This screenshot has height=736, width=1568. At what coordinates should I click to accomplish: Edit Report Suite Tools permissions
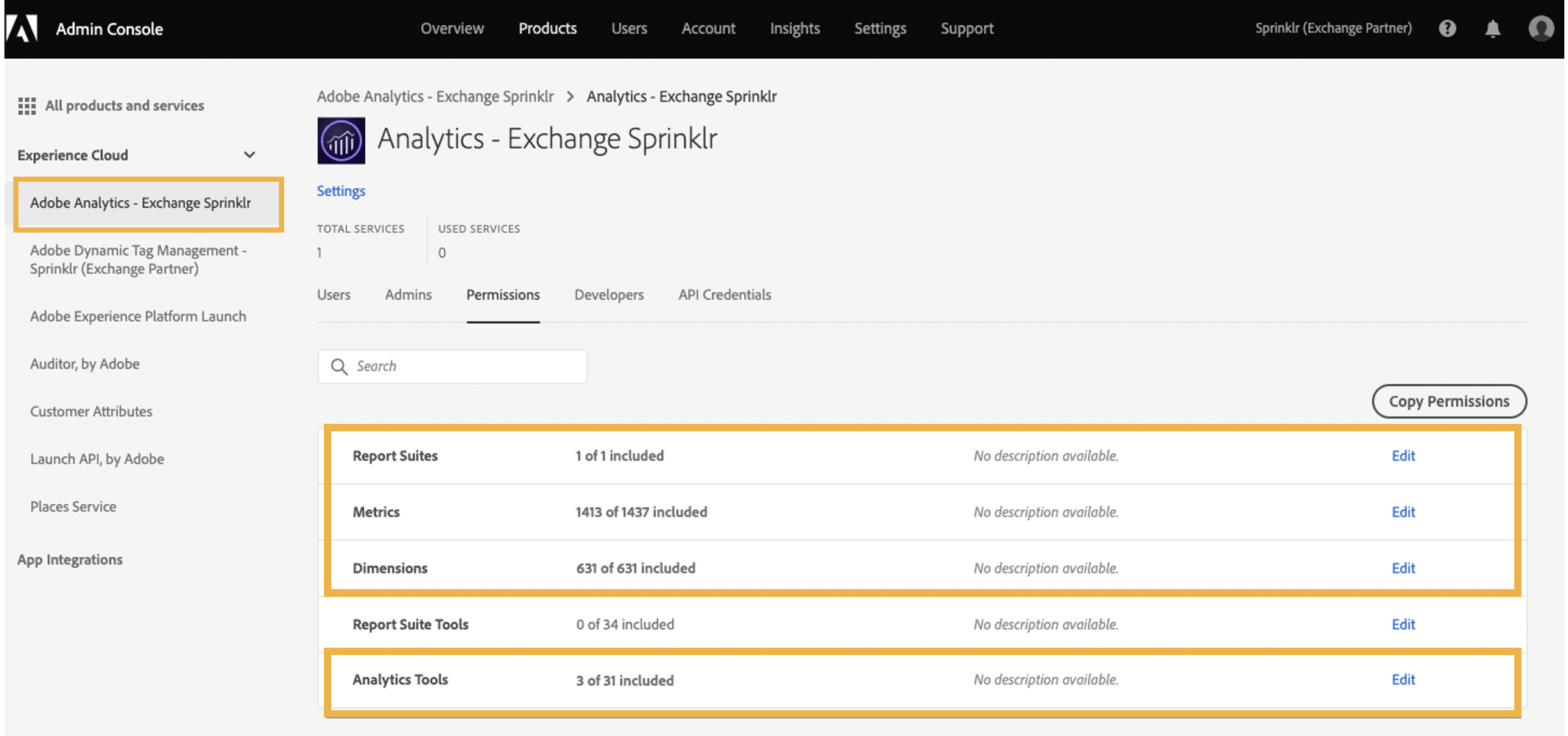click(1403, 625)
